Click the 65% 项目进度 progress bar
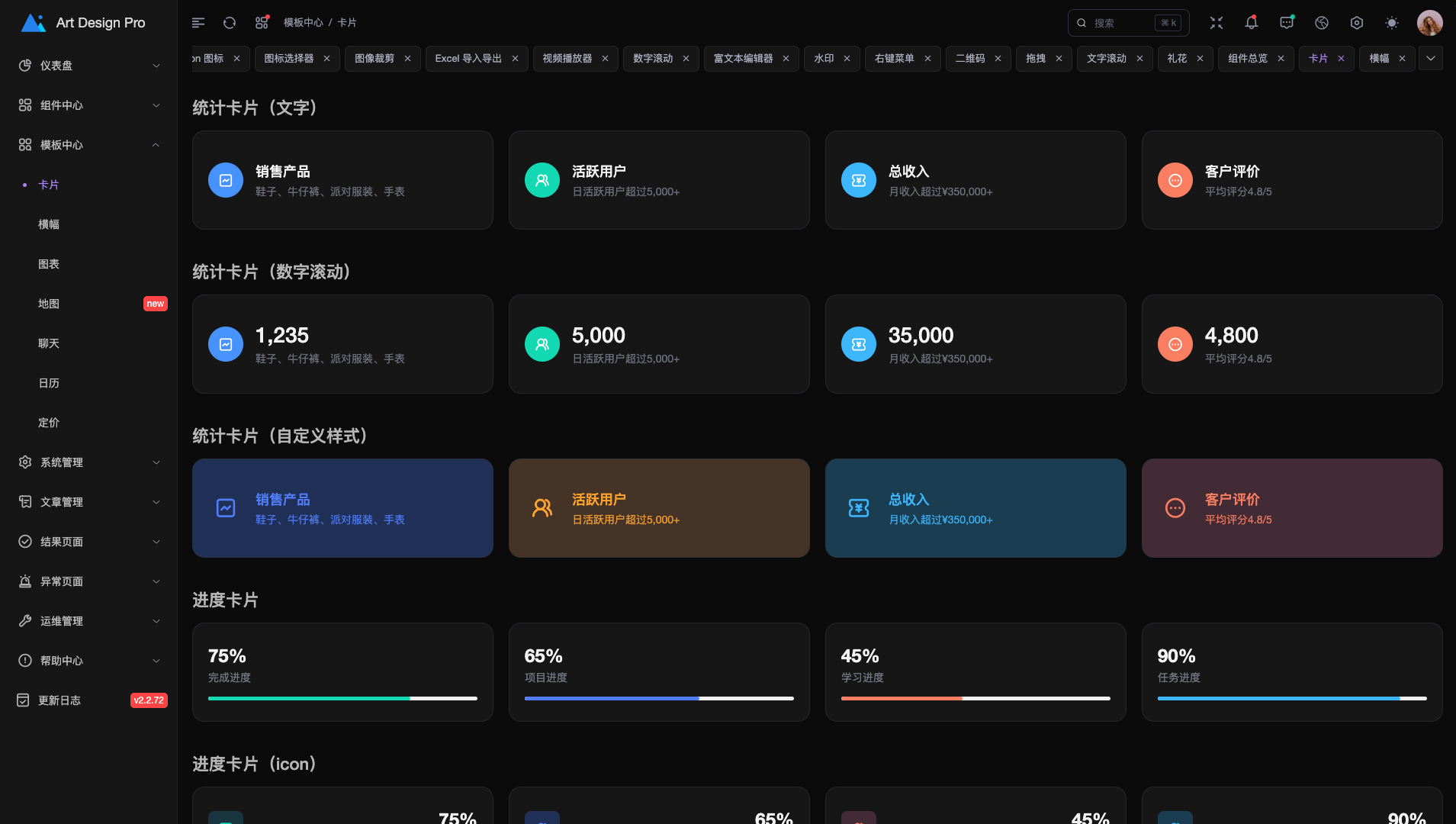The image size is (1456, 824). (659, 698)
